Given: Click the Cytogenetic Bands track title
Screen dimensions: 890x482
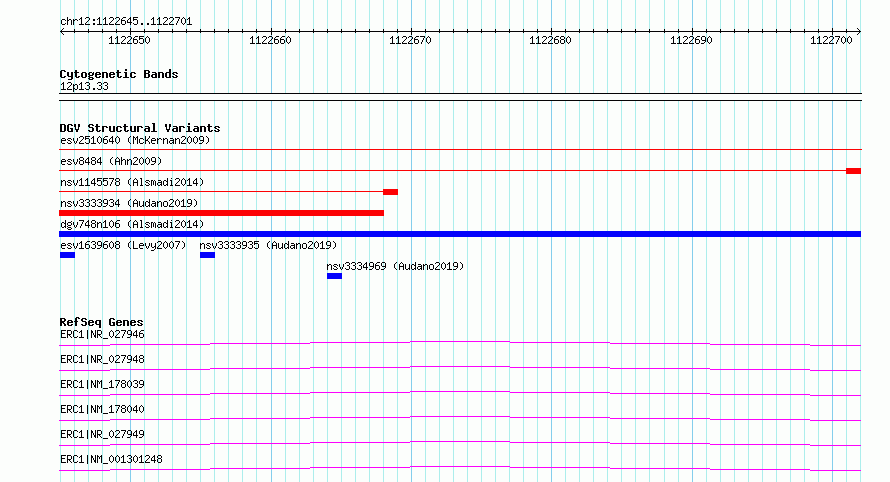Looking at the screenshot, I should coord(119,74).
